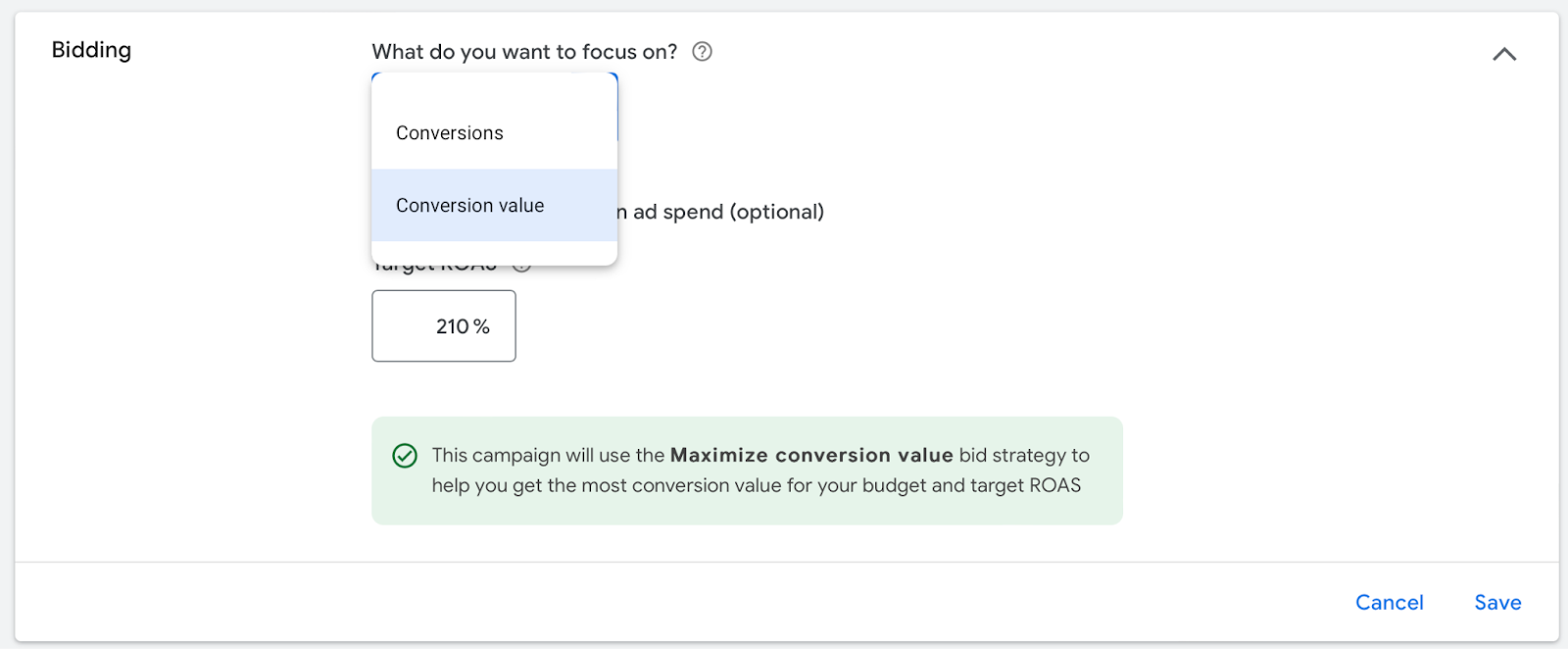Click the green checkmark icon in the notice
This screenshot has height=649, width=1568.
(405, 456)
